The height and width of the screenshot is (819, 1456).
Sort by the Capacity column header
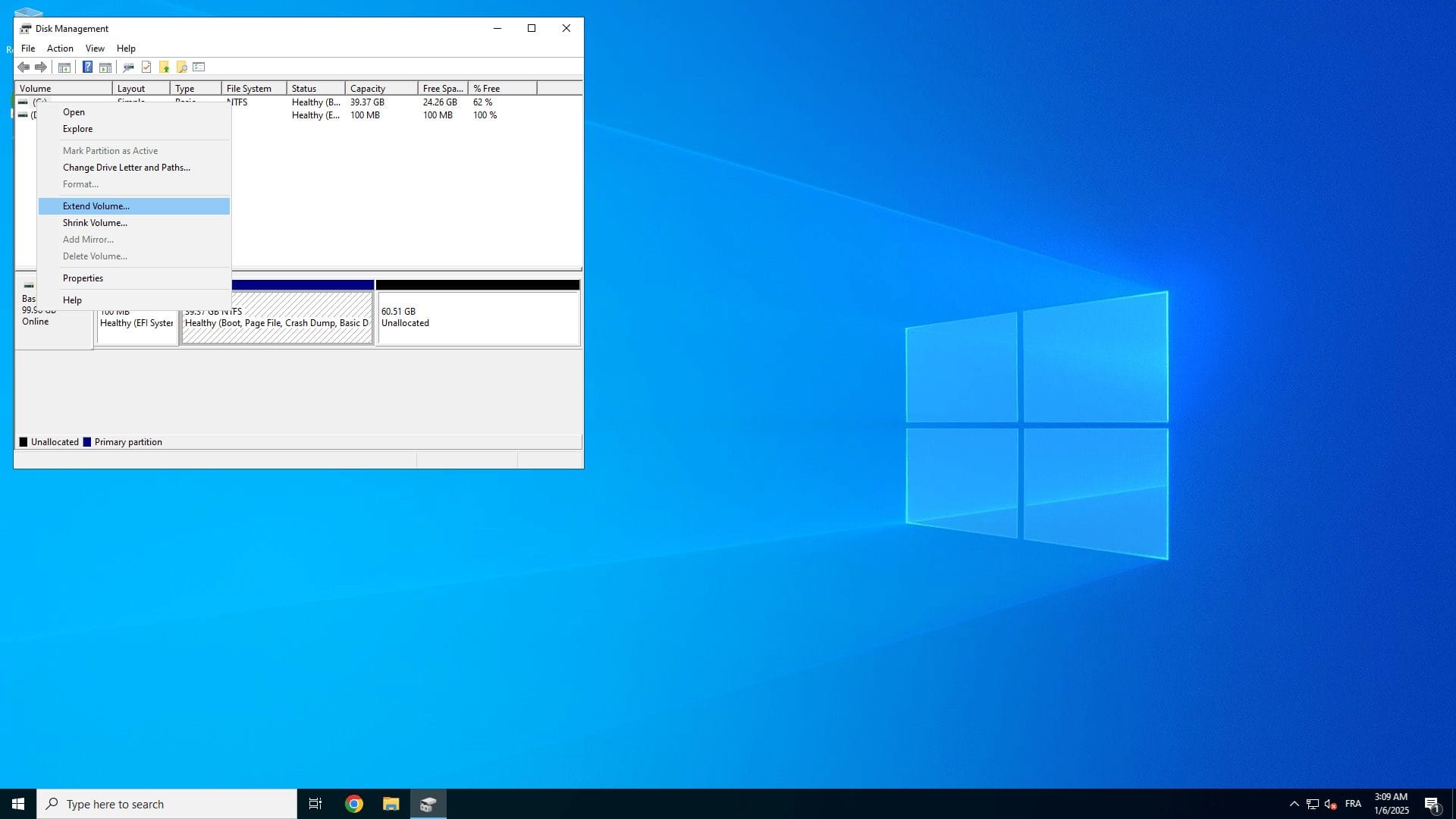(381, 89)
